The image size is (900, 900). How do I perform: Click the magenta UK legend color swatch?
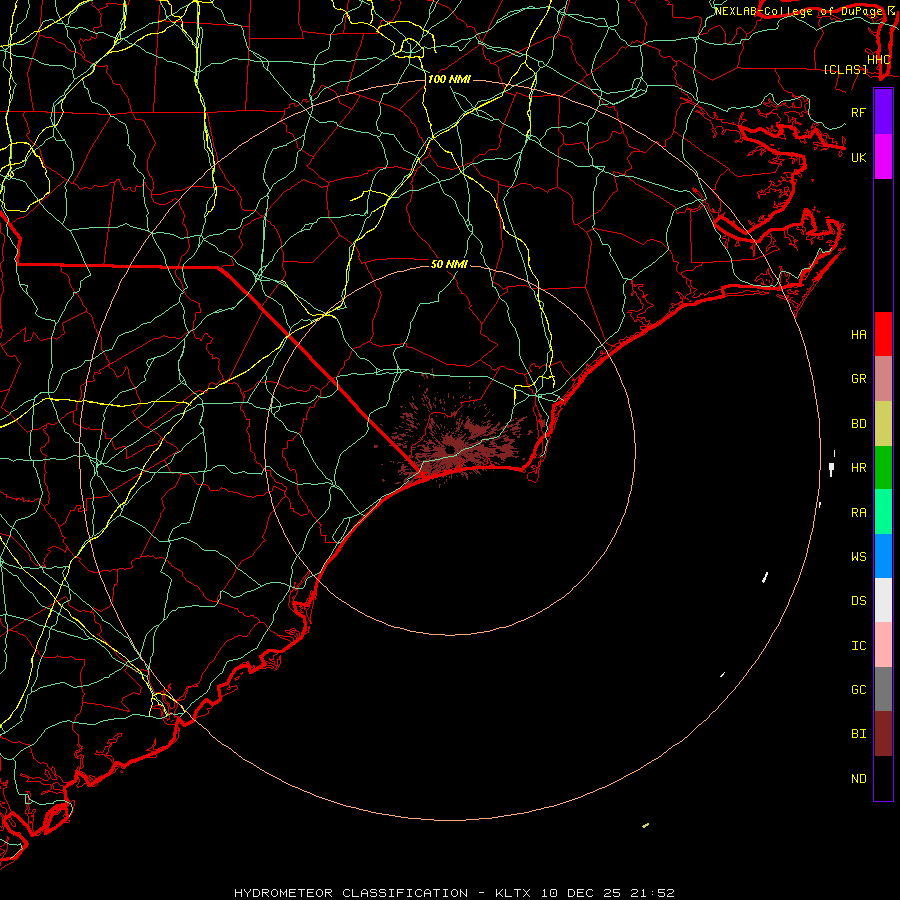pyautogui.click(x=883, y=157)
